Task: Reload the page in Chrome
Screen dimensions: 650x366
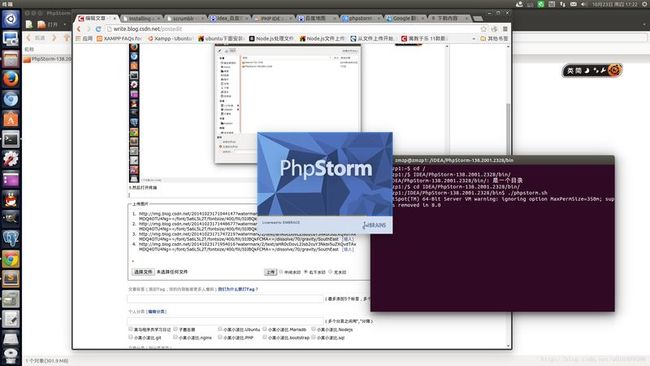Action: point(98,29)
